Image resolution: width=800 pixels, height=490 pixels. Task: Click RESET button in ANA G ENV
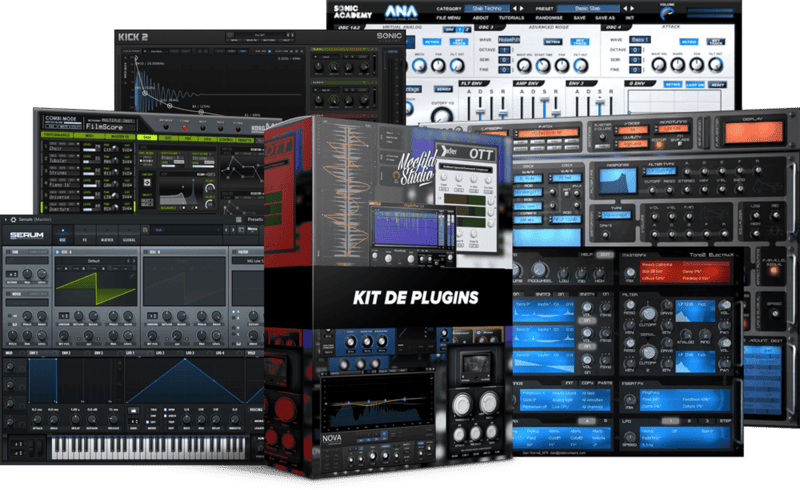click(x=717, y=85)
